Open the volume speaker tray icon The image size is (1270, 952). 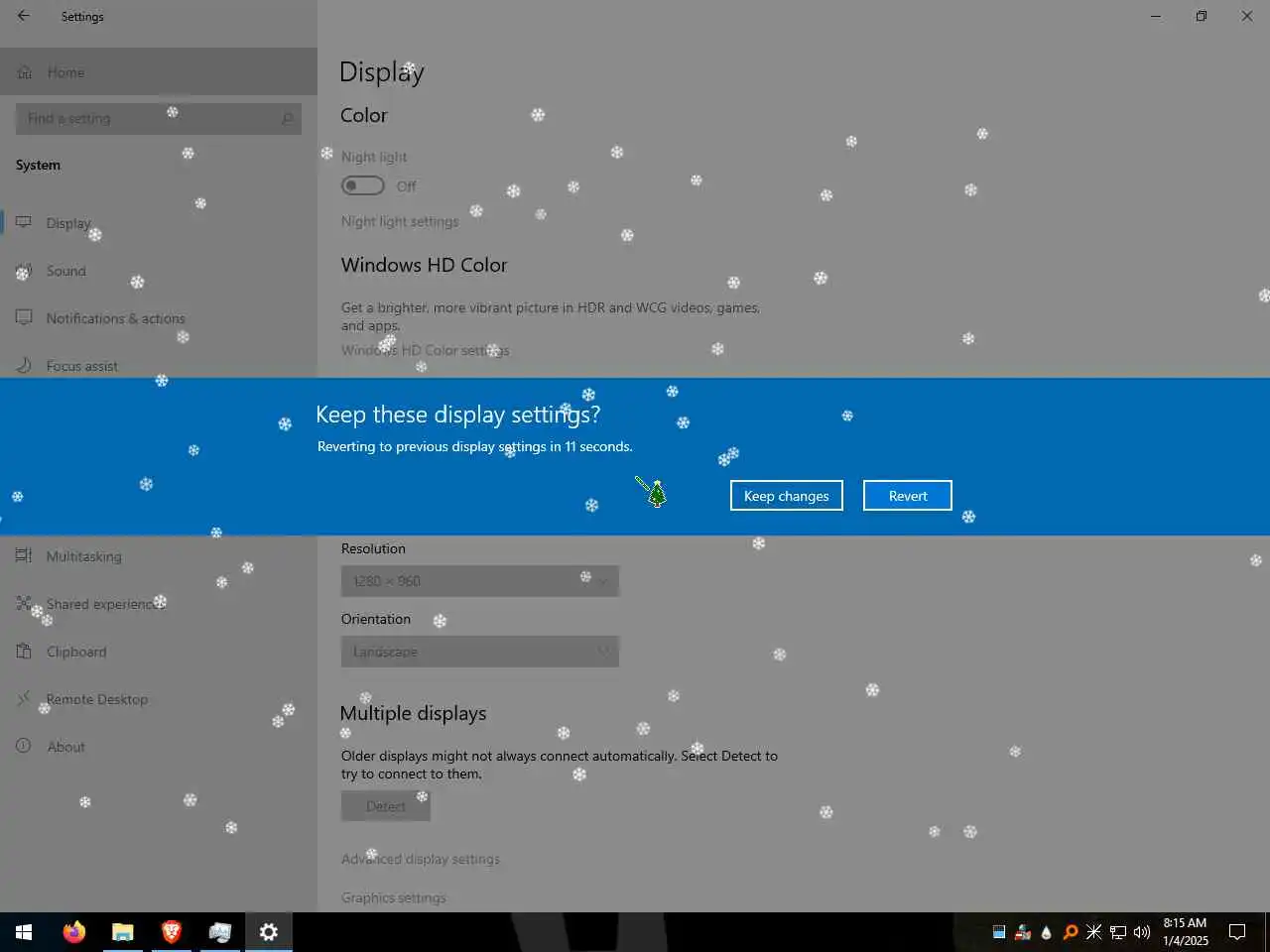(x=1142, y=932)
